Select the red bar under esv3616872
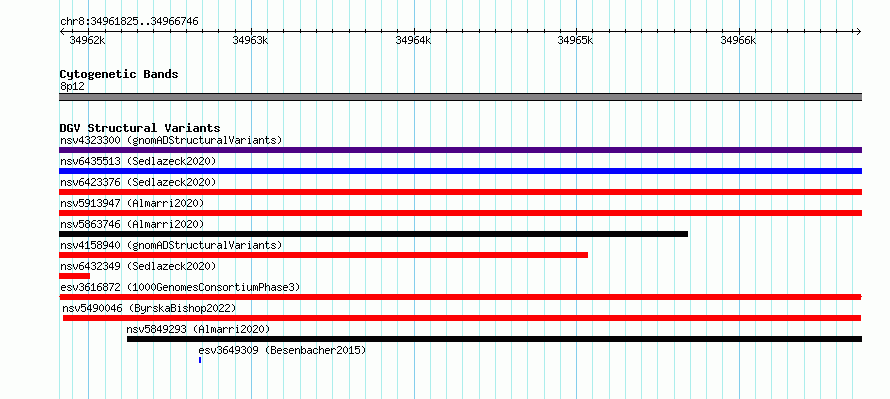 point(460,297)
